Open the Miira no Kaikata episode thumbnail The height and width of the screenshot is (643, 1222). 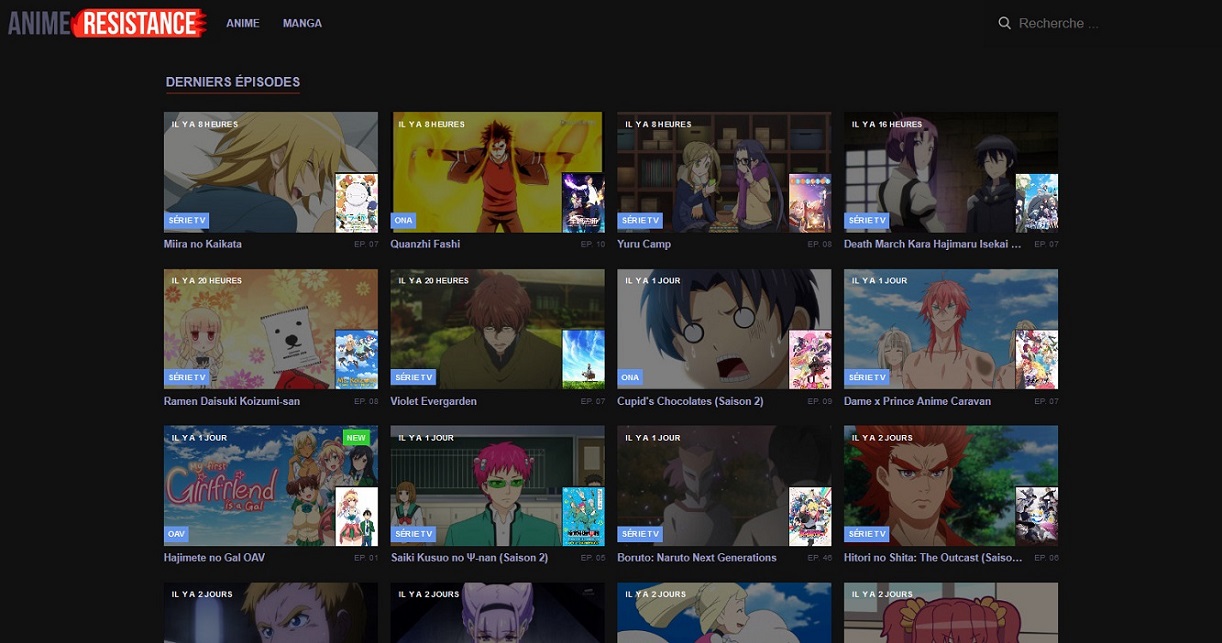coord(271,172)
